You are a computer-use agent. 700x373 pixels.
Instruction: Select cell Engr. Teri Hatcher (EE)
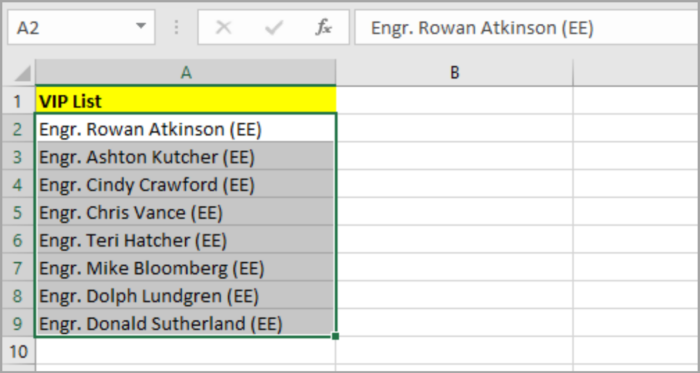point(186,240)
